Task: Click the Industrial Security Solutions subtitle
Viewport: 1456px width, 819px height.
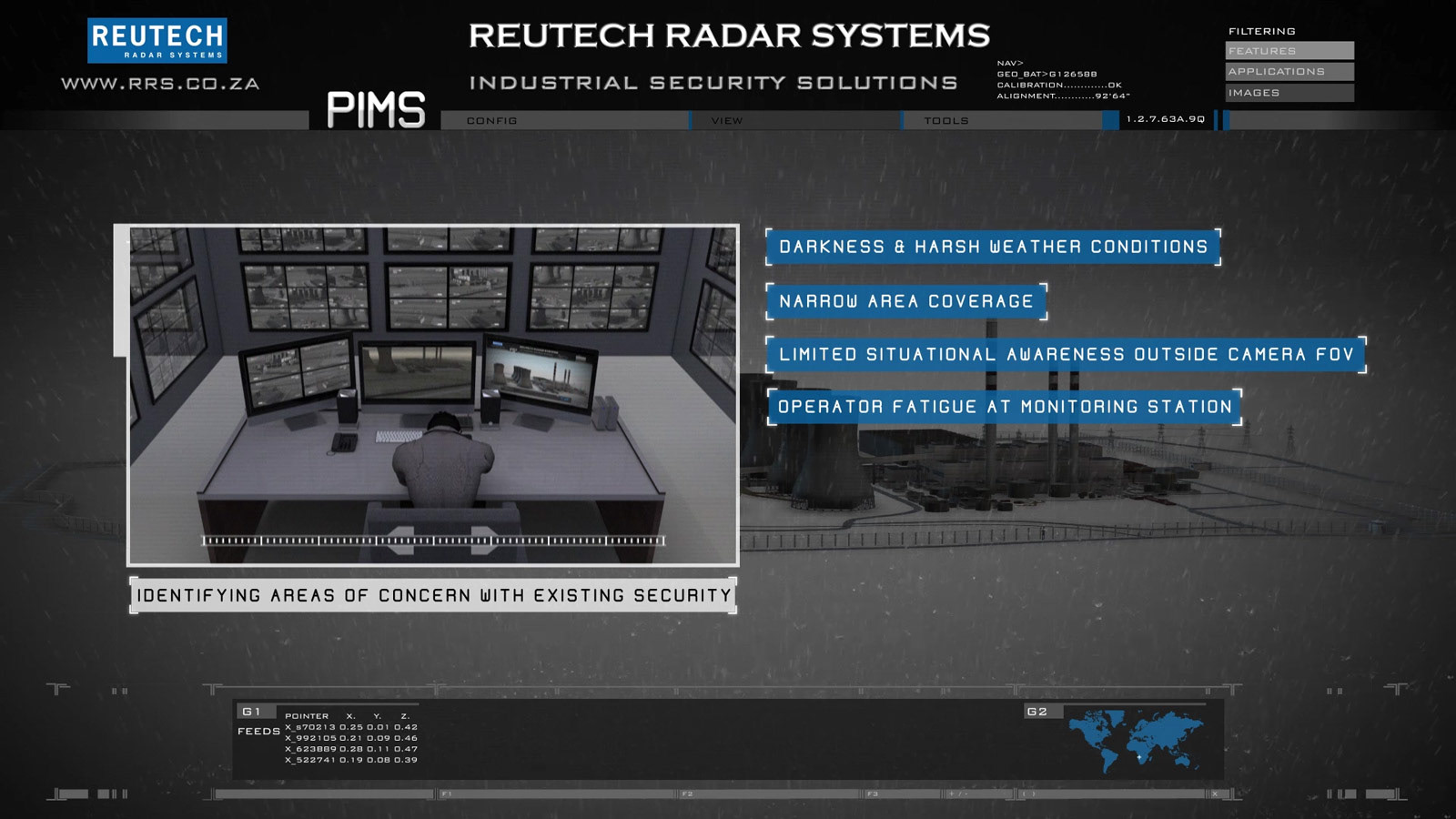Action: (x=713, y=83)
